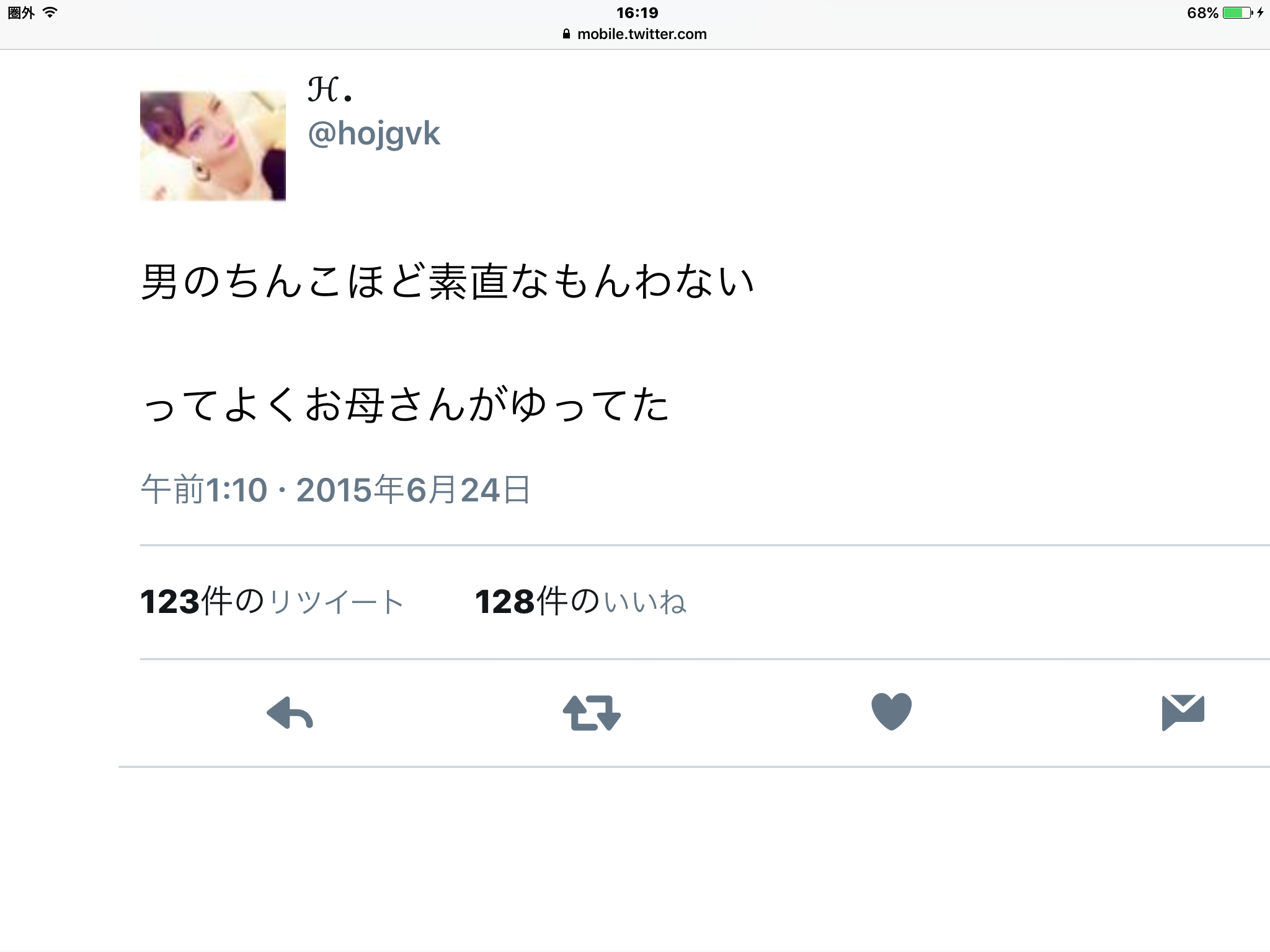Tap the Wi-Fi icon in status bar

pyautogui.click(x=50, y=12)
